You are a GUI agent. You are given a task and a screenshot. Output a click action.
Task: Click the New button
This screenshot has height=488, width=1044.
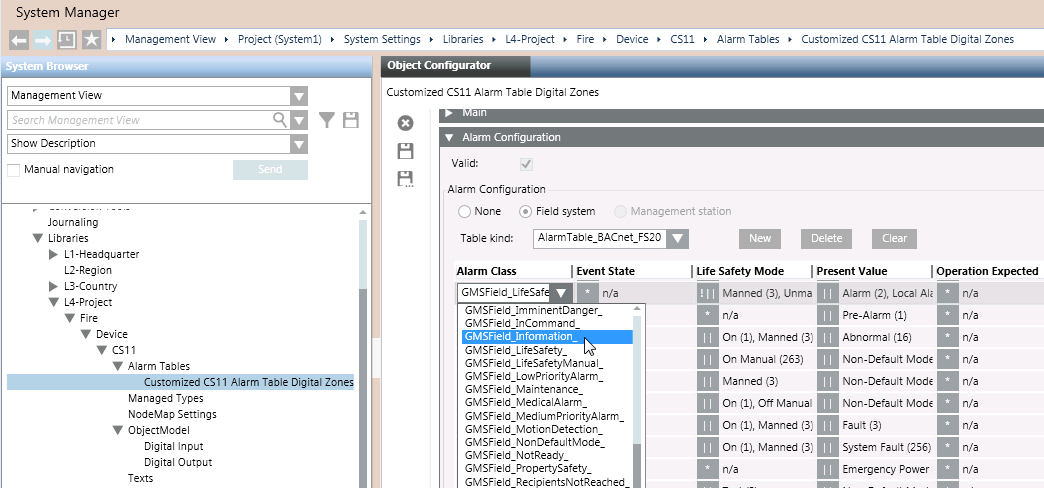click(759, 239)
